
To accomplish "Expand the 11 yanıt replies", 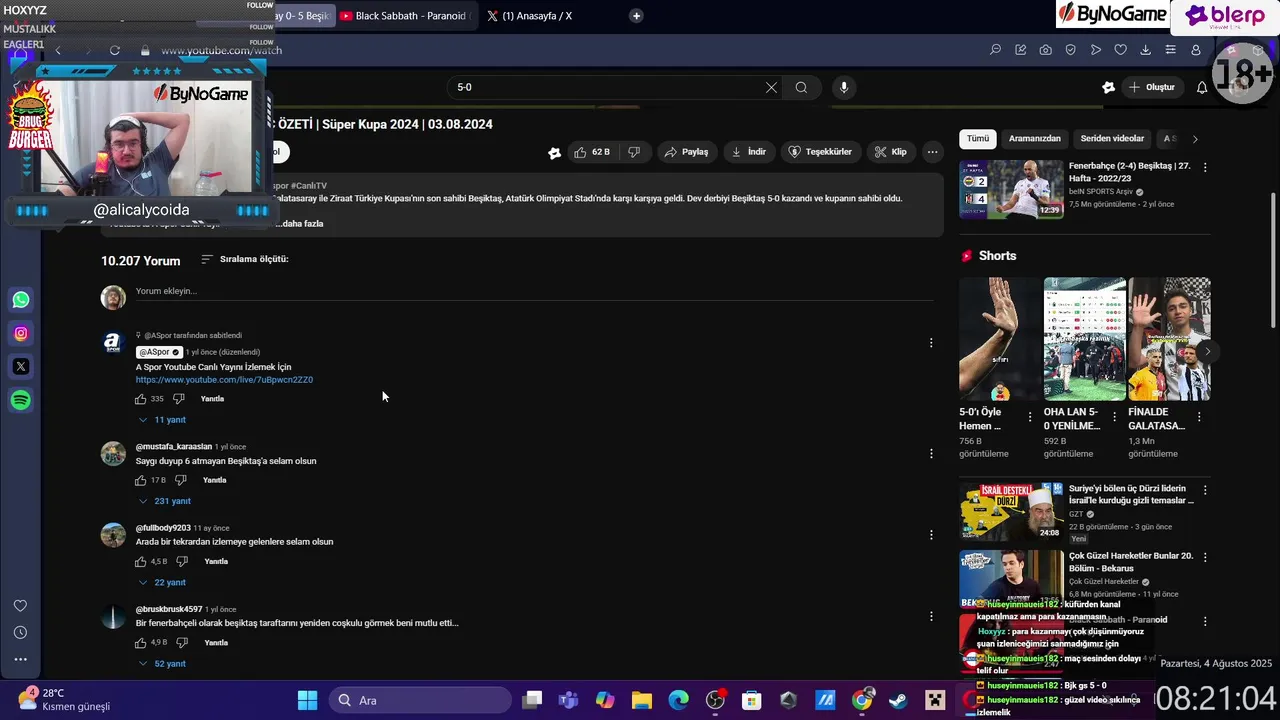I will click(162, 420).
